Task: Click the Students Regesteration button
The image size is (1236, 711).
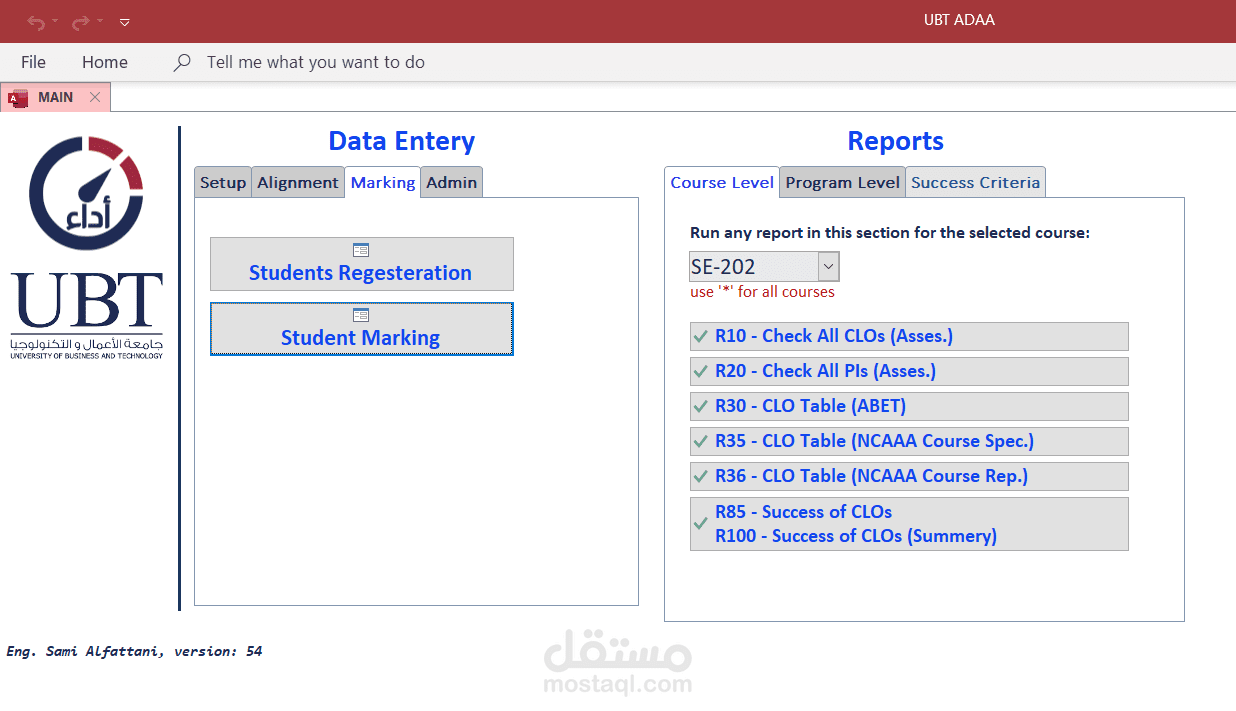Action: [x=362, y=264]
